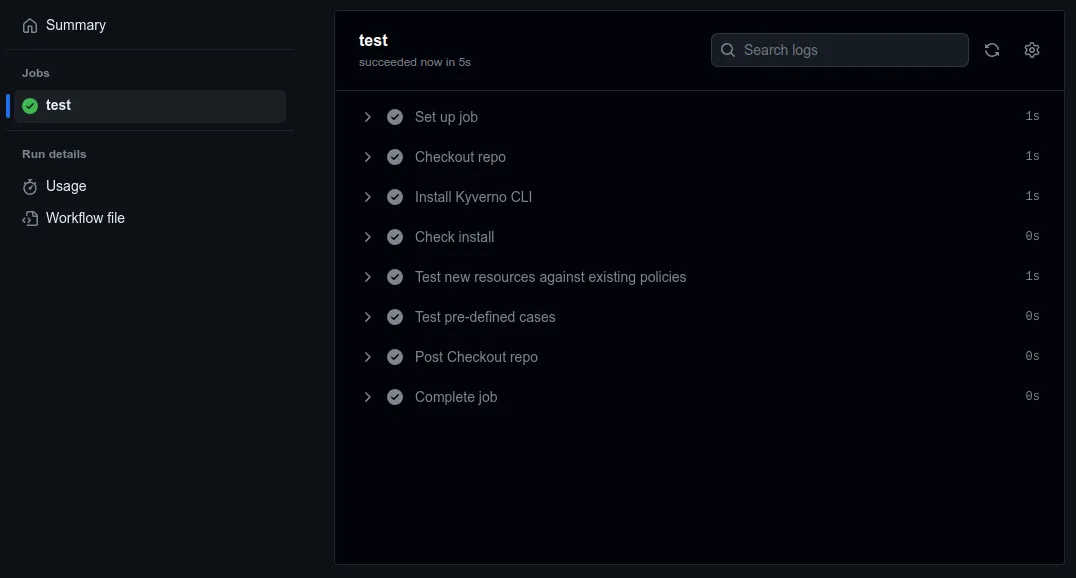Click the magnifier icon in Search logs
Screen dimensions: 1076x578
pyautogui.click(x=728, y=50)
